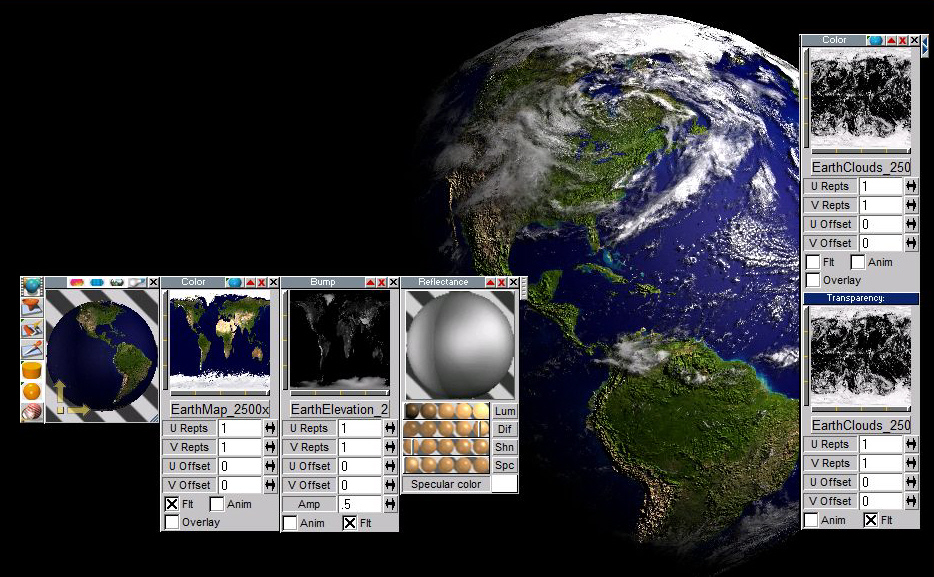Toggle the white reflectance shader icon in the preview header
Viewport: 934px width, 577px height.
136,282
